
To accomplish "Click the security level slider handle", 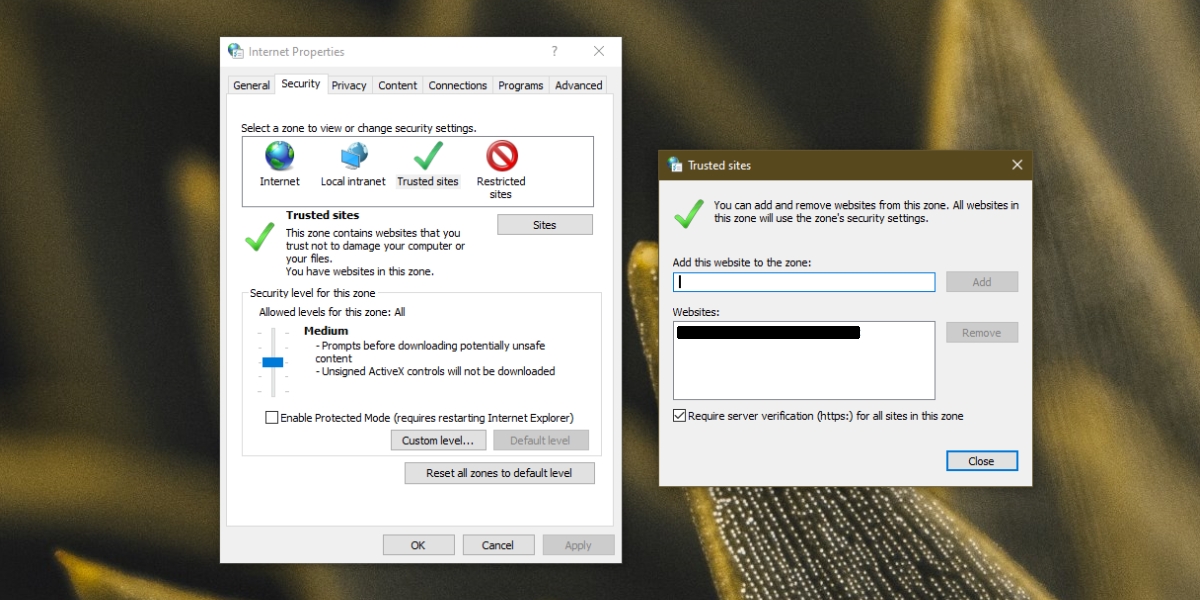I will [273, 362].
